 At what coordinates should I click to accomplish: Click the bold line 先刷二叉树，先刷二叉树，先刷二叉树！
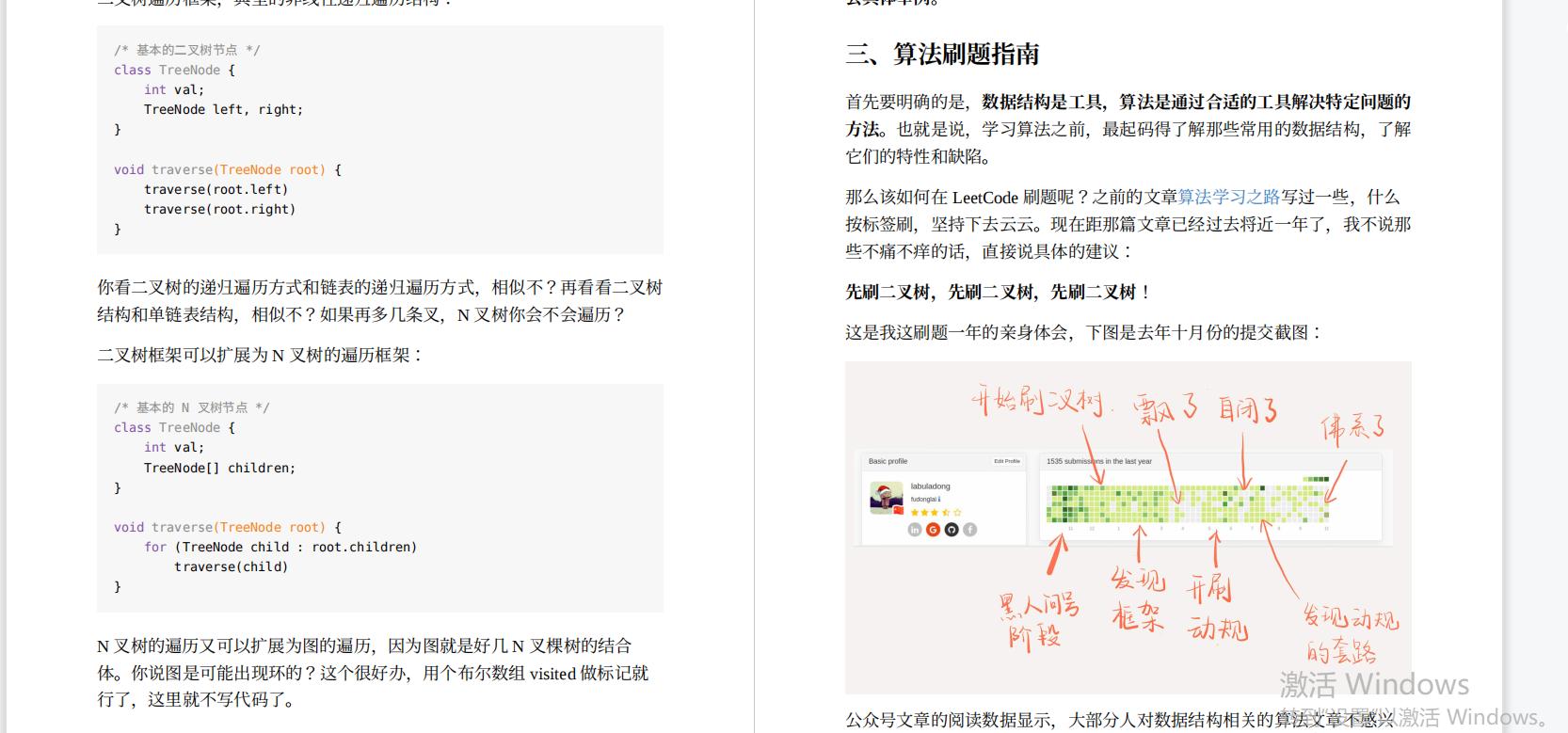pyautogui.click(x=998, y=292)
